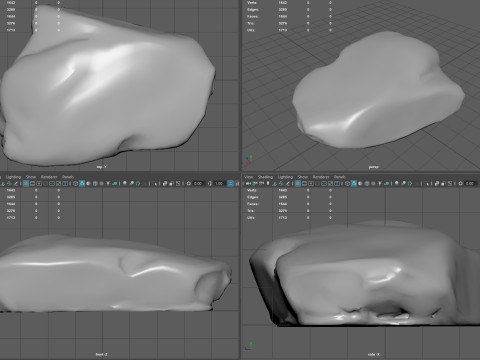
Task: Open Shading menu in side view panel
Action: click(x=265, y=177)
